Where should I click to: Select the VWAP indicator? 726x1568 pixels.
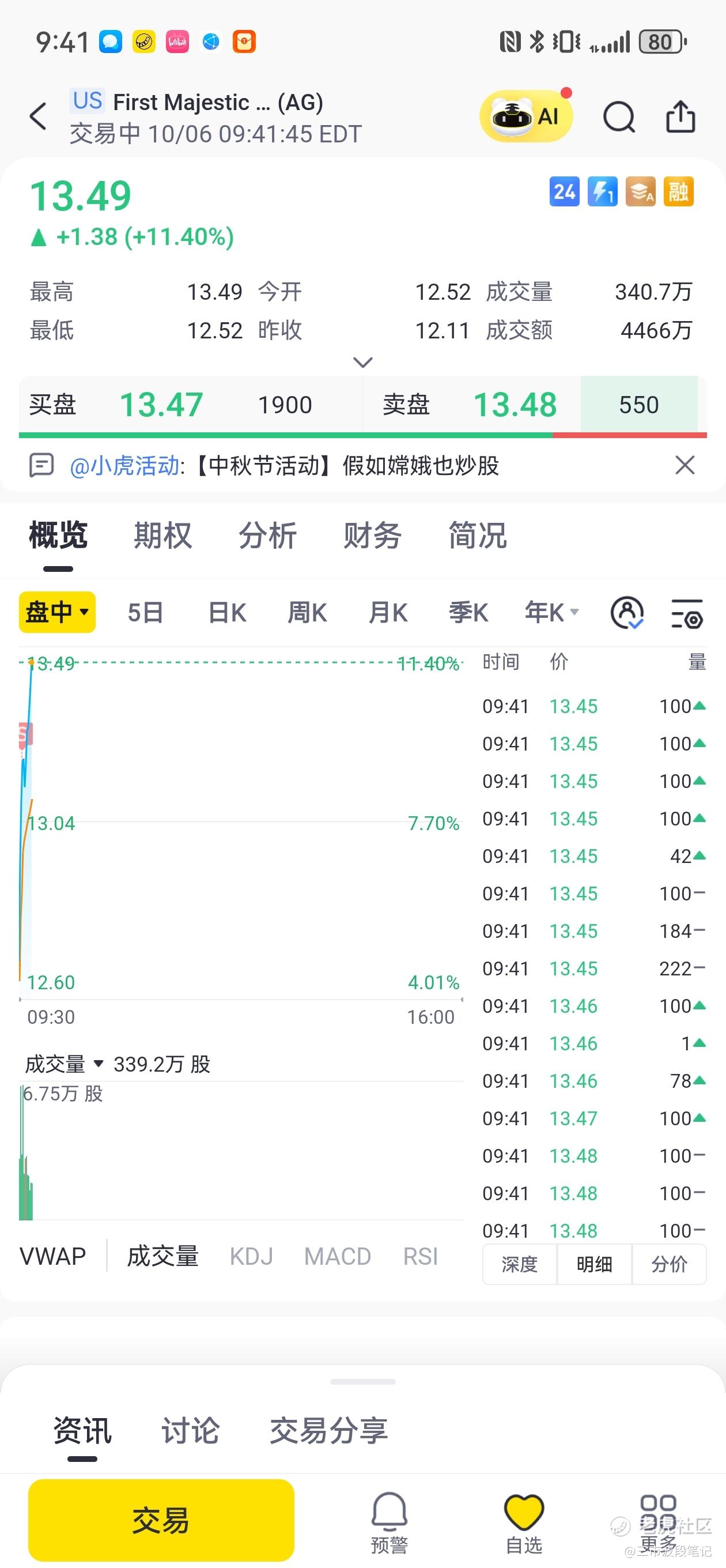[x=53, y=1256]
